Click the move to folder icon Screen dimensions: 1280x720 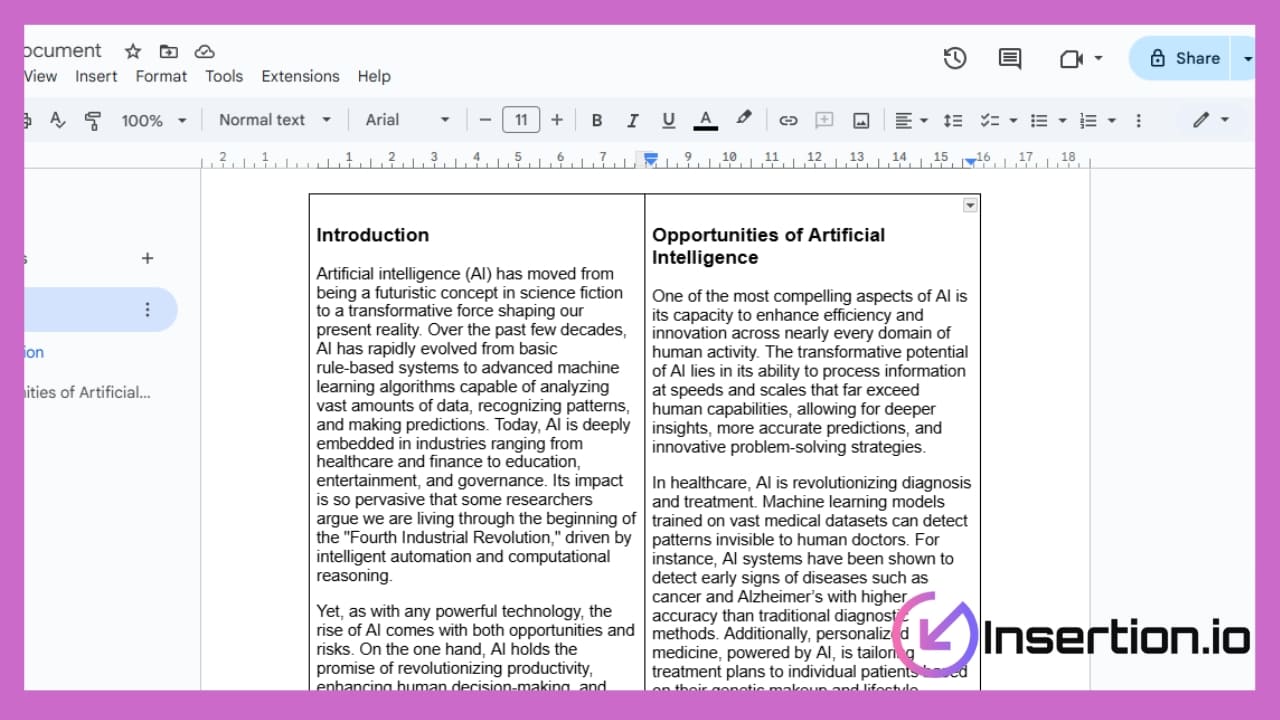[x=168, y=51]
